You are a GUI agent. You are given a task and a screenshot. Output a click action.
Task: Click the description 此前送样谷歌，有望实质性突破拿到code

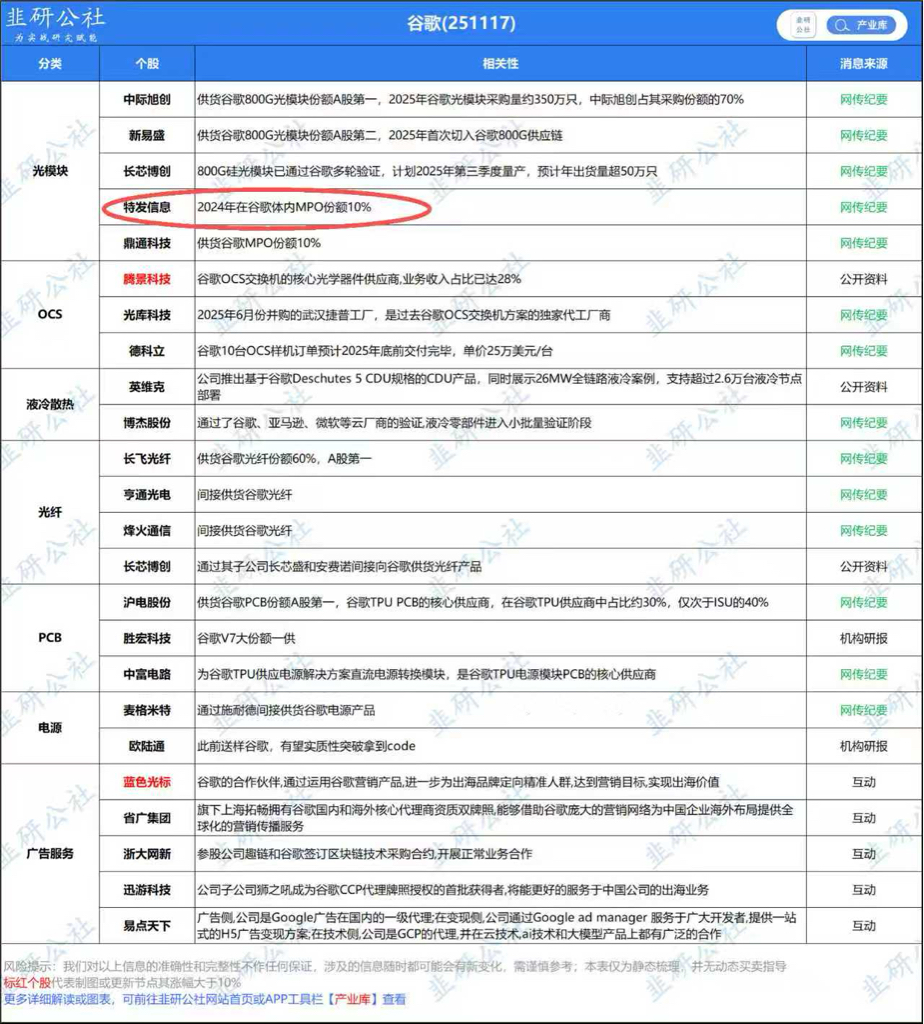[x=306, y=746]
